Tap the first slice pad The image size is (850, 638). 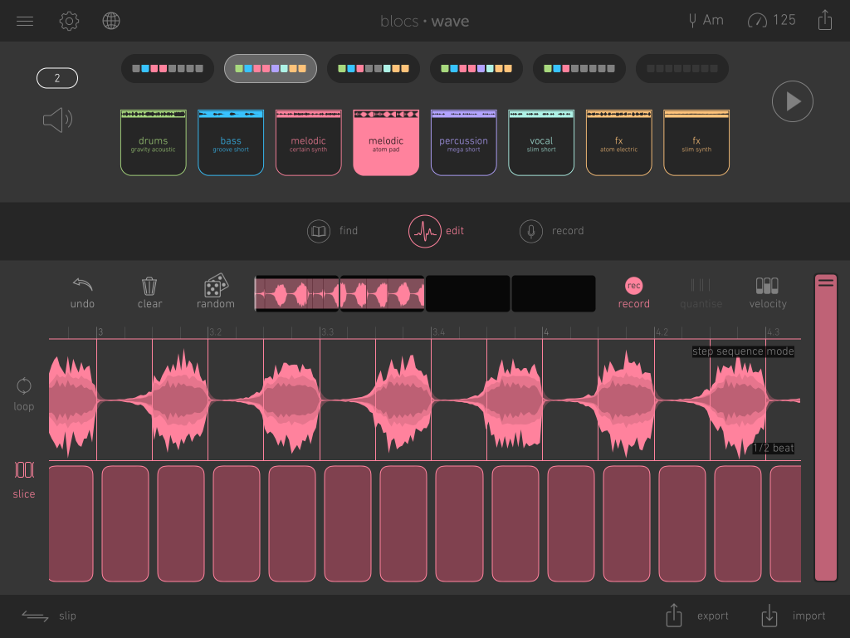(x=71, y=524)
